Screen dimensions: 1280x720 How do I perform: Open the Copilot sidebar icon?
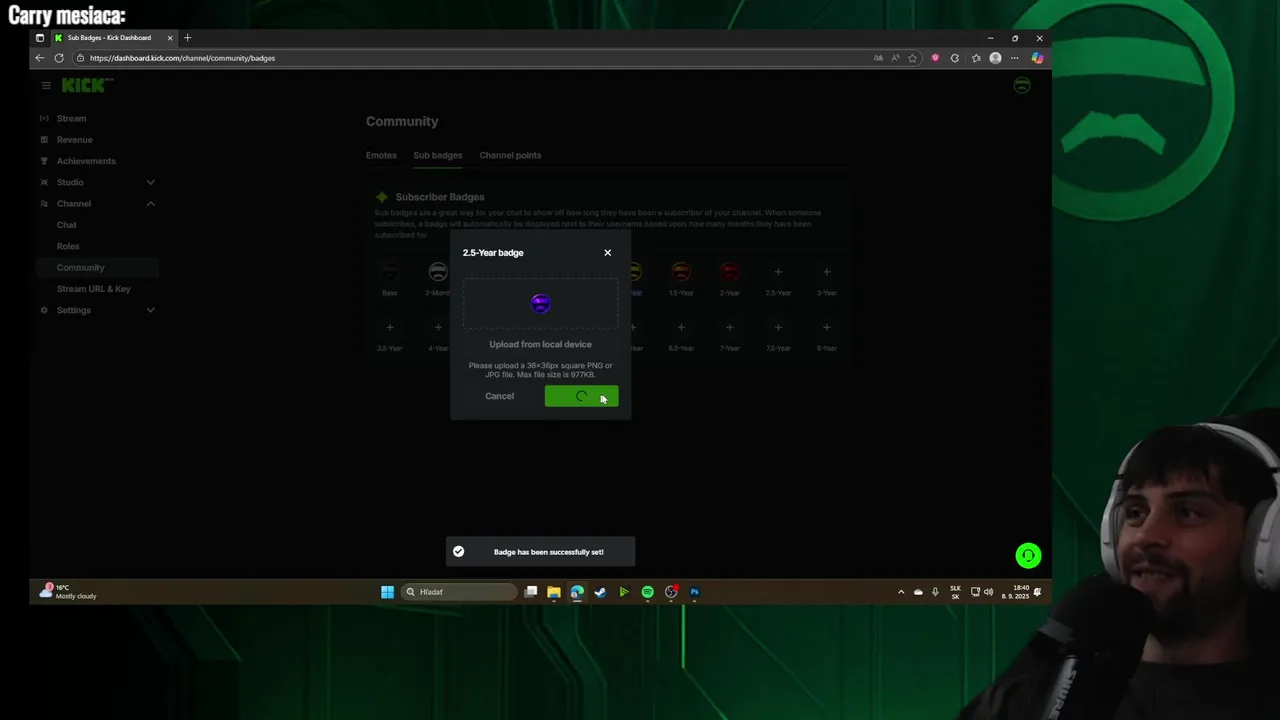tap(1037, 58)
